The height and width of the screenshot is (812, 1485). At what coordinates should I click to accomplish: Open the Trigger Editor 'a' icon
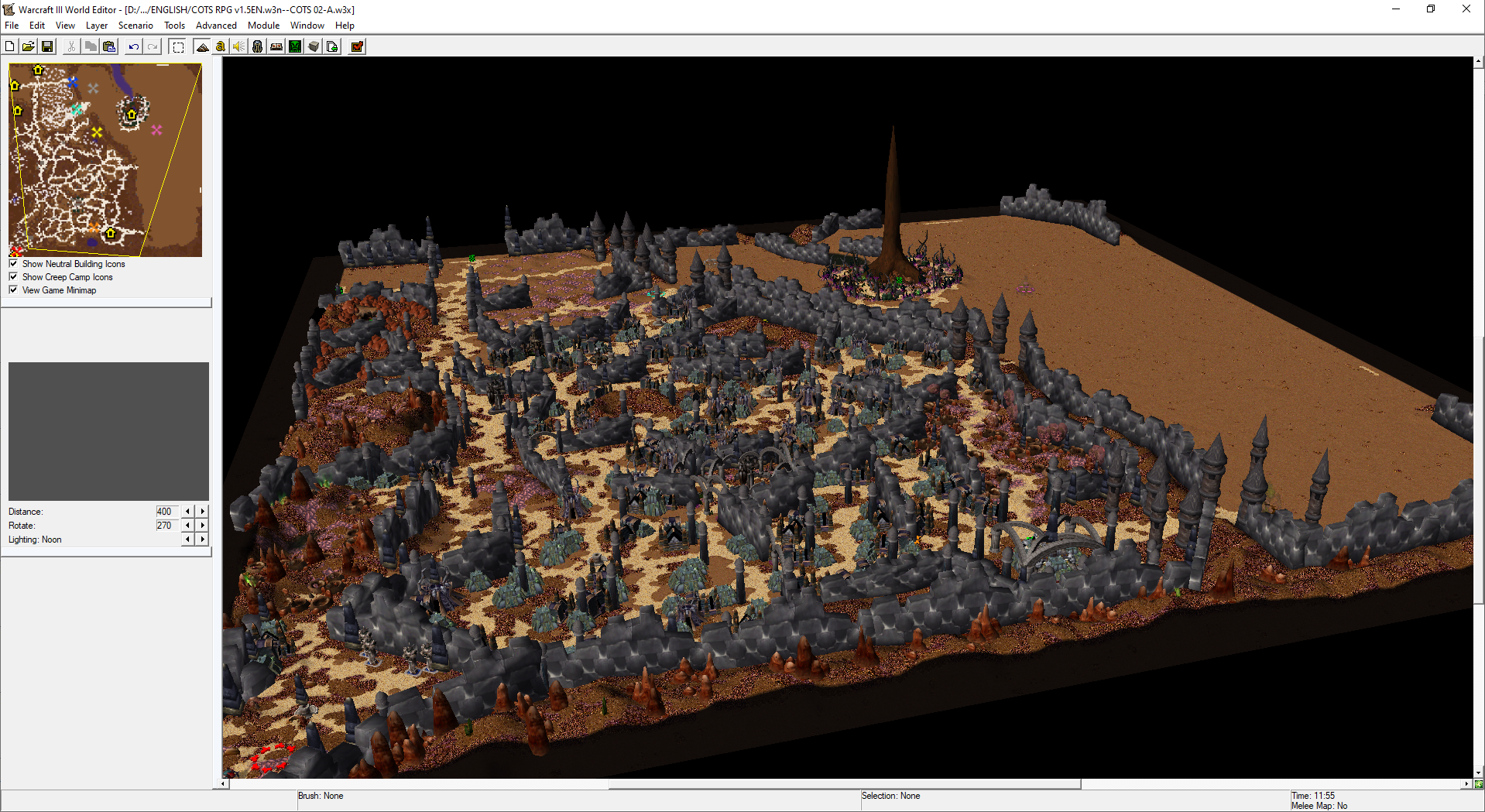click(x=221, y=46)
